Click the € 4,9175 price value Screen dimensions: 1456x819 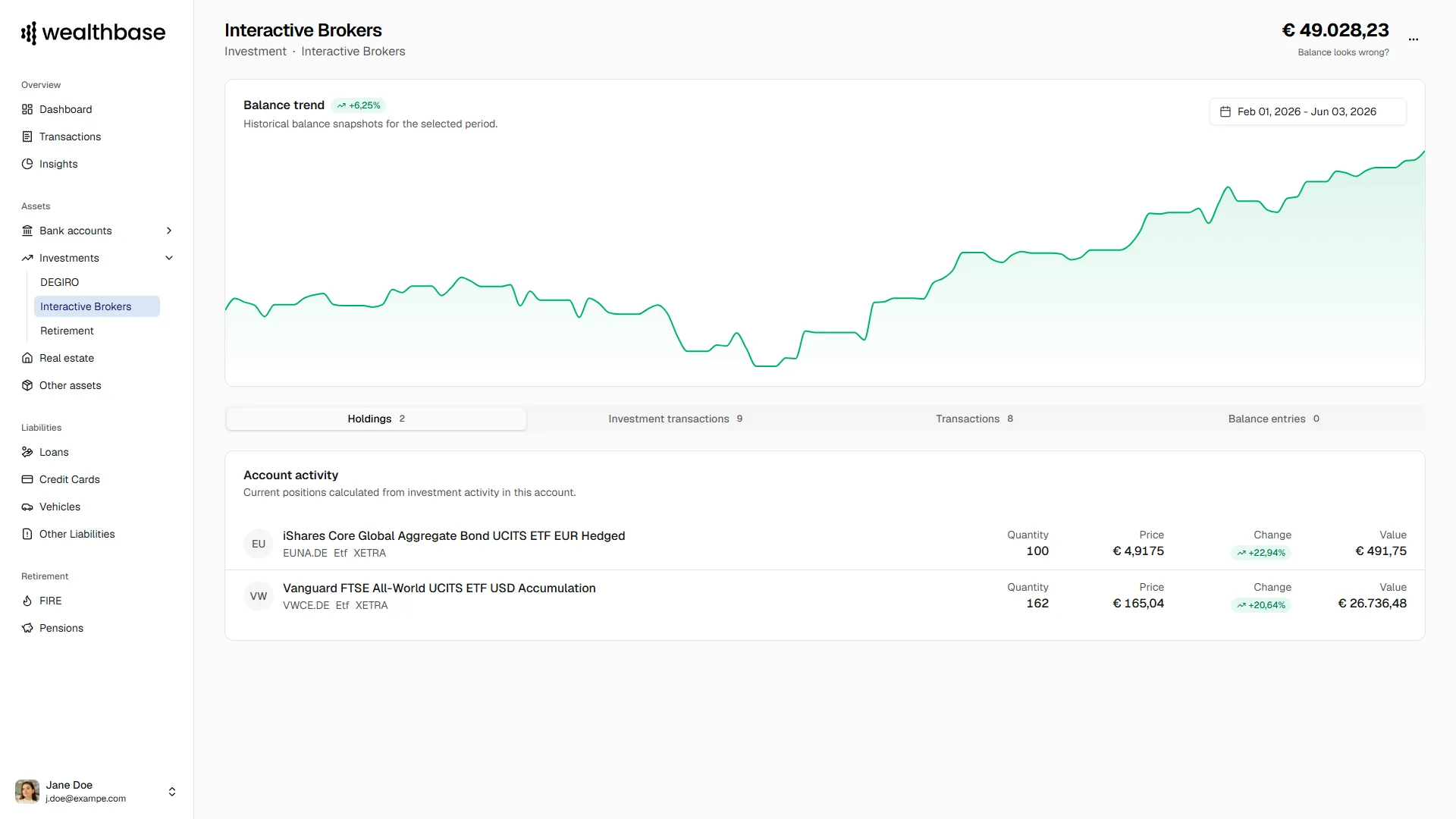[1138, 551]
